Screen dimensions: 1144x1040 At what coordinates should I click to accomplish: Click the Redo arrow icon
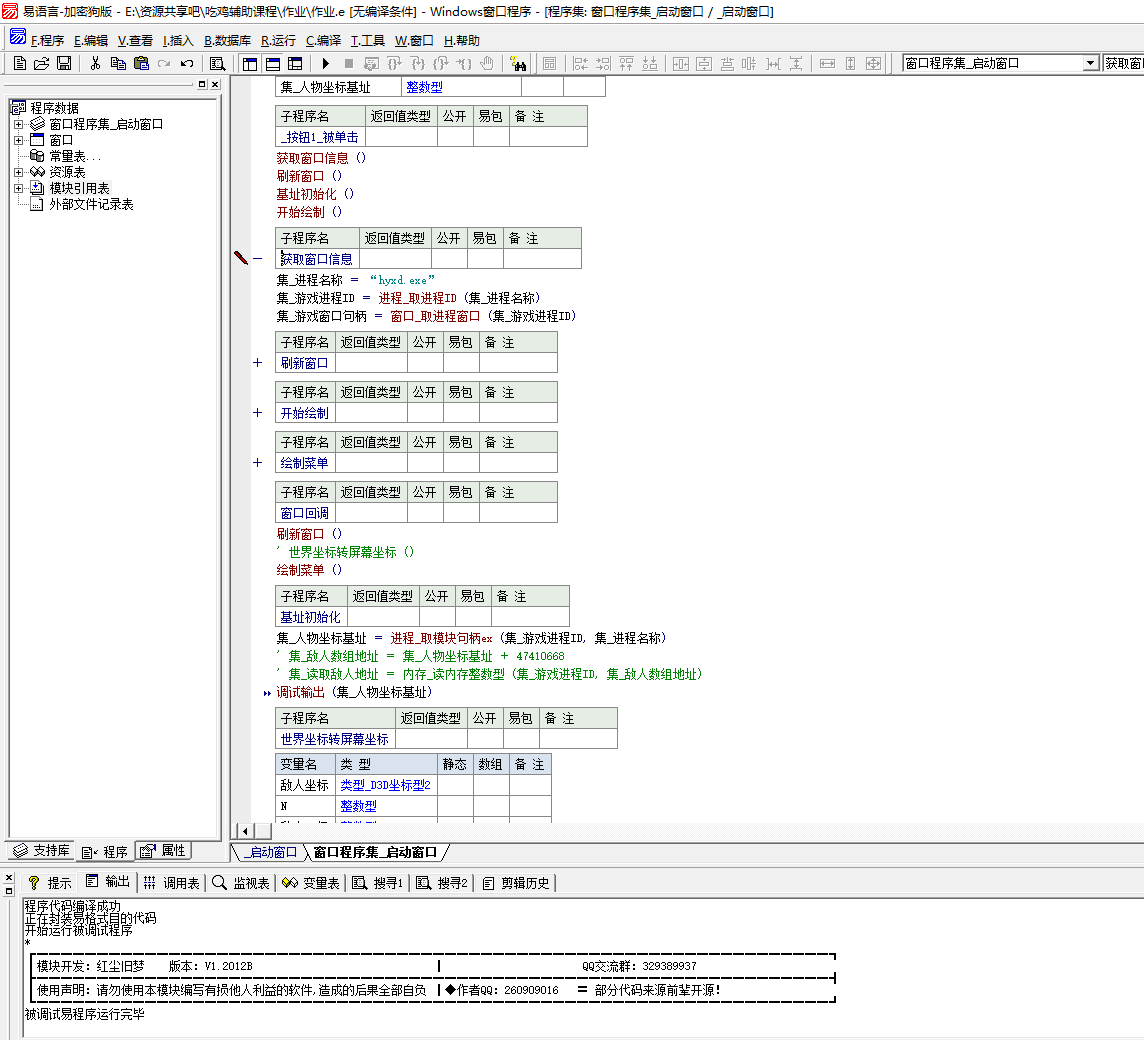click(164, 63)
